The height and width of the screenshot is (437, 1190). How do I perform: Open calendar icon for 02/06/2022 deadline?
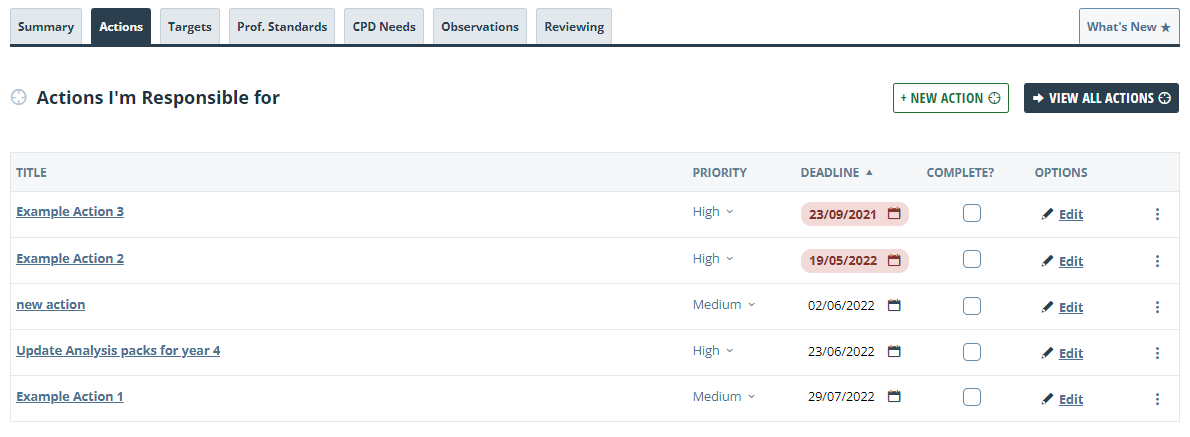(894, 306)
